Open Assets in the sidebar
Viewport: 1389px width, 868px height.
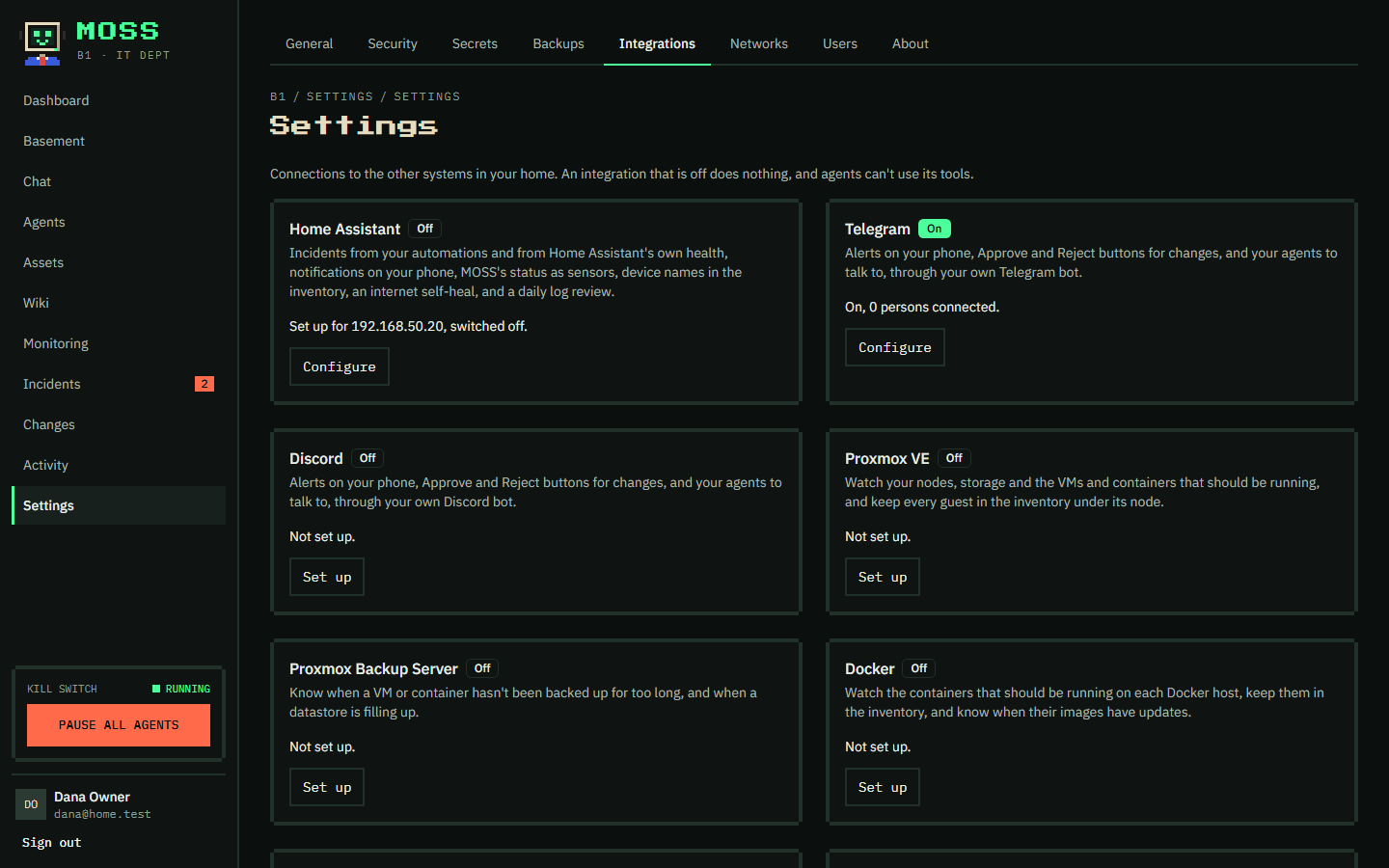(x=119, y=262)
